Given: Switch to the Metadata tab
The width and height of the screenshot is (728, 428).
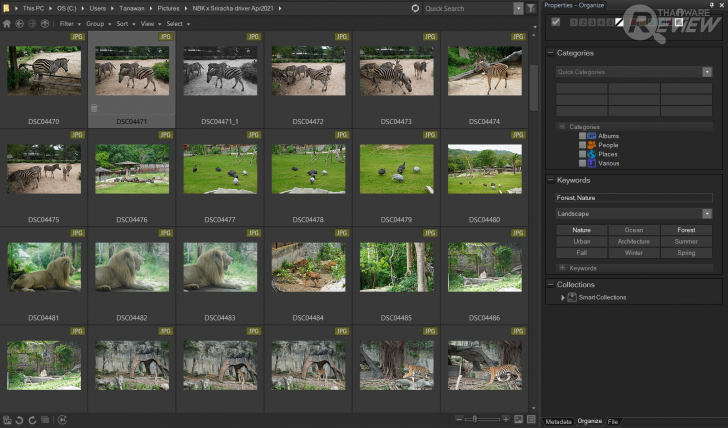Looking at the screenshot, I should click(x=558, y=421).
